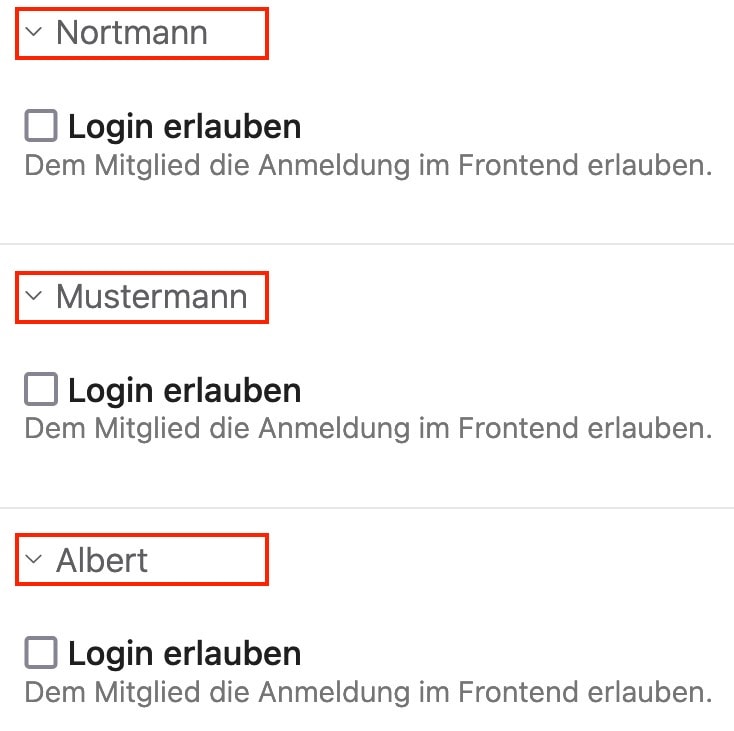Click the divider line between Nortmann and Mustermann
The width and height of the screenshot is (734, 731).
pyautogui.click(x=367, y=244)
